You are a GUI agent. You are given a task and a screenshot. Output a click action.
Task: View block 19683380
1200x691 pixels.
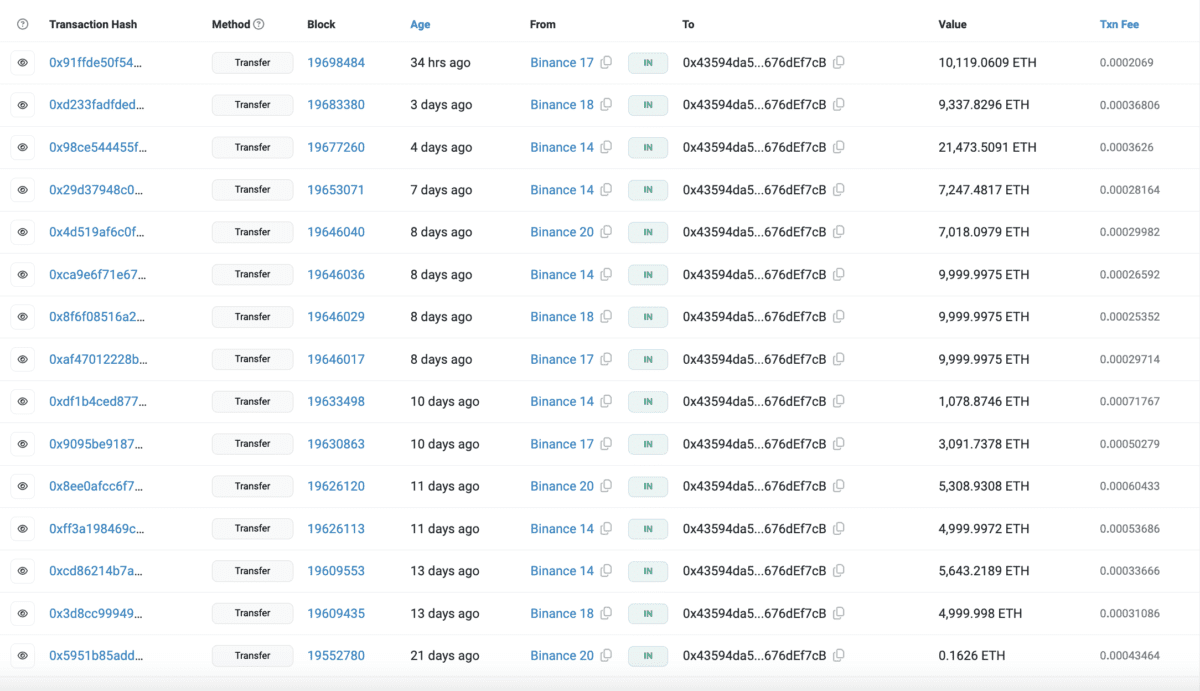336,105
